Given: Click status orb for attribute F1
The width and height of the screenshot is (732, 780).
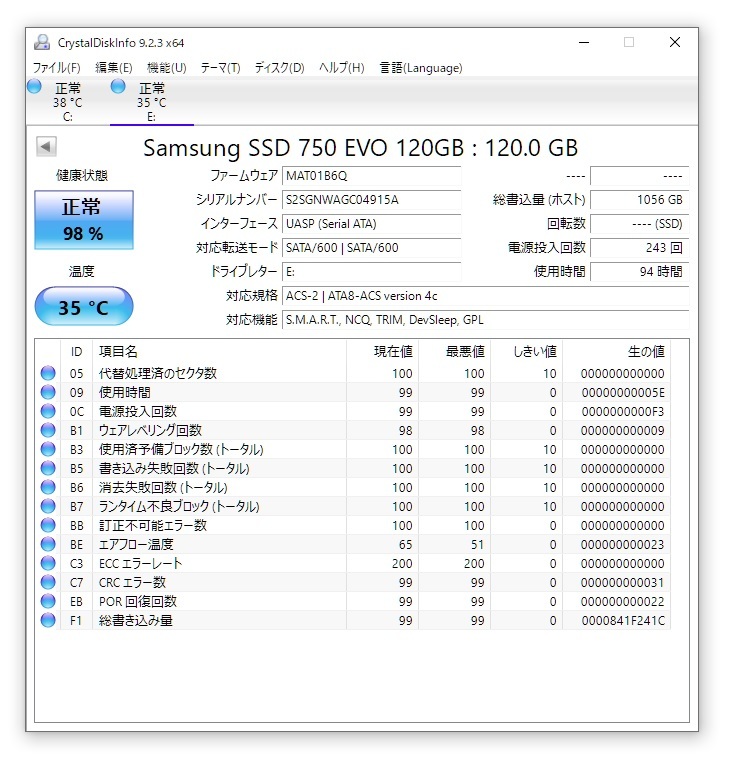Looking at the screenshot, I should click(x=48, y=620).
